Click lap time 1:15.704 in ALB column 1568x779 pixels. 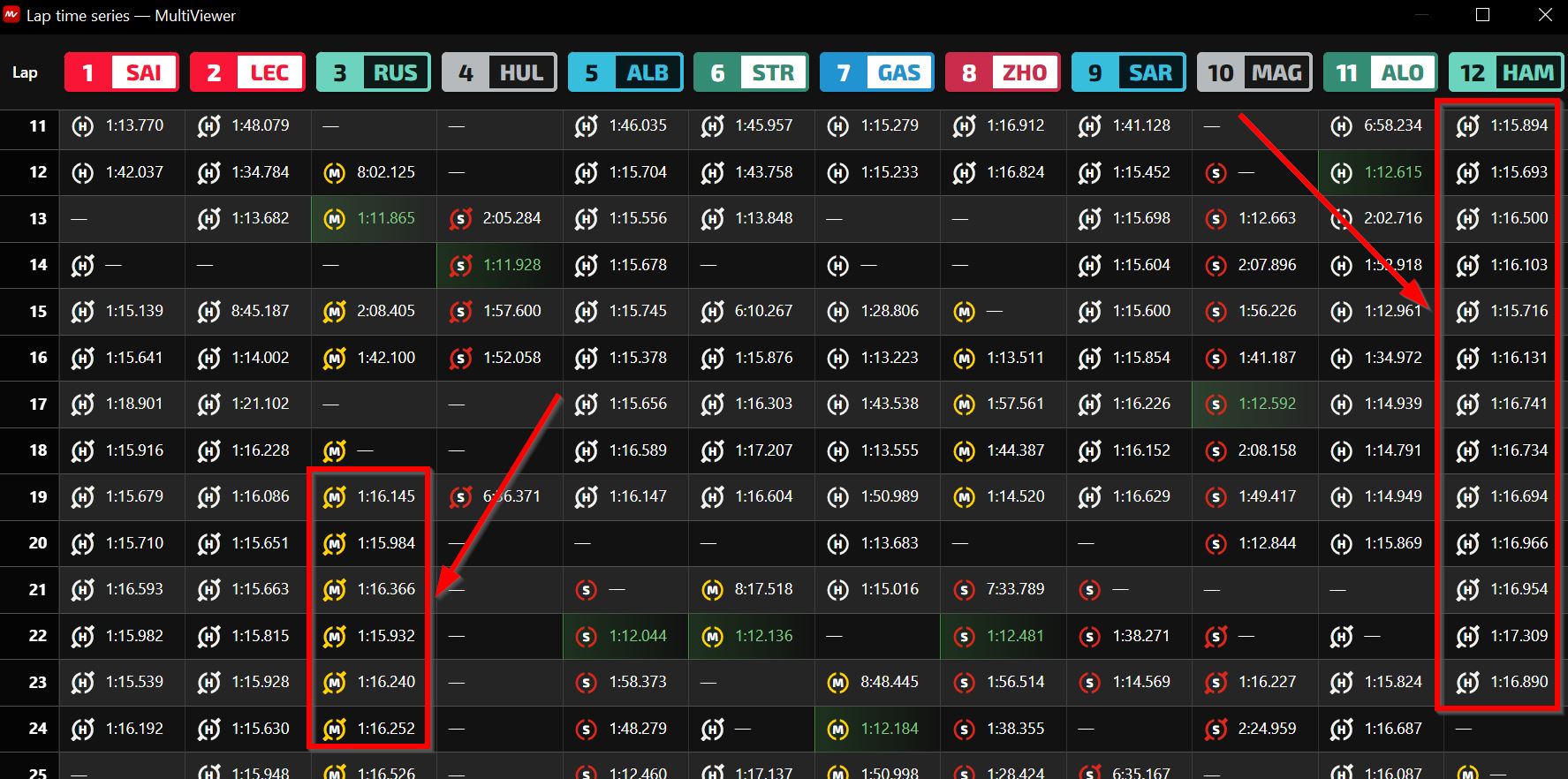coord(638,172)
